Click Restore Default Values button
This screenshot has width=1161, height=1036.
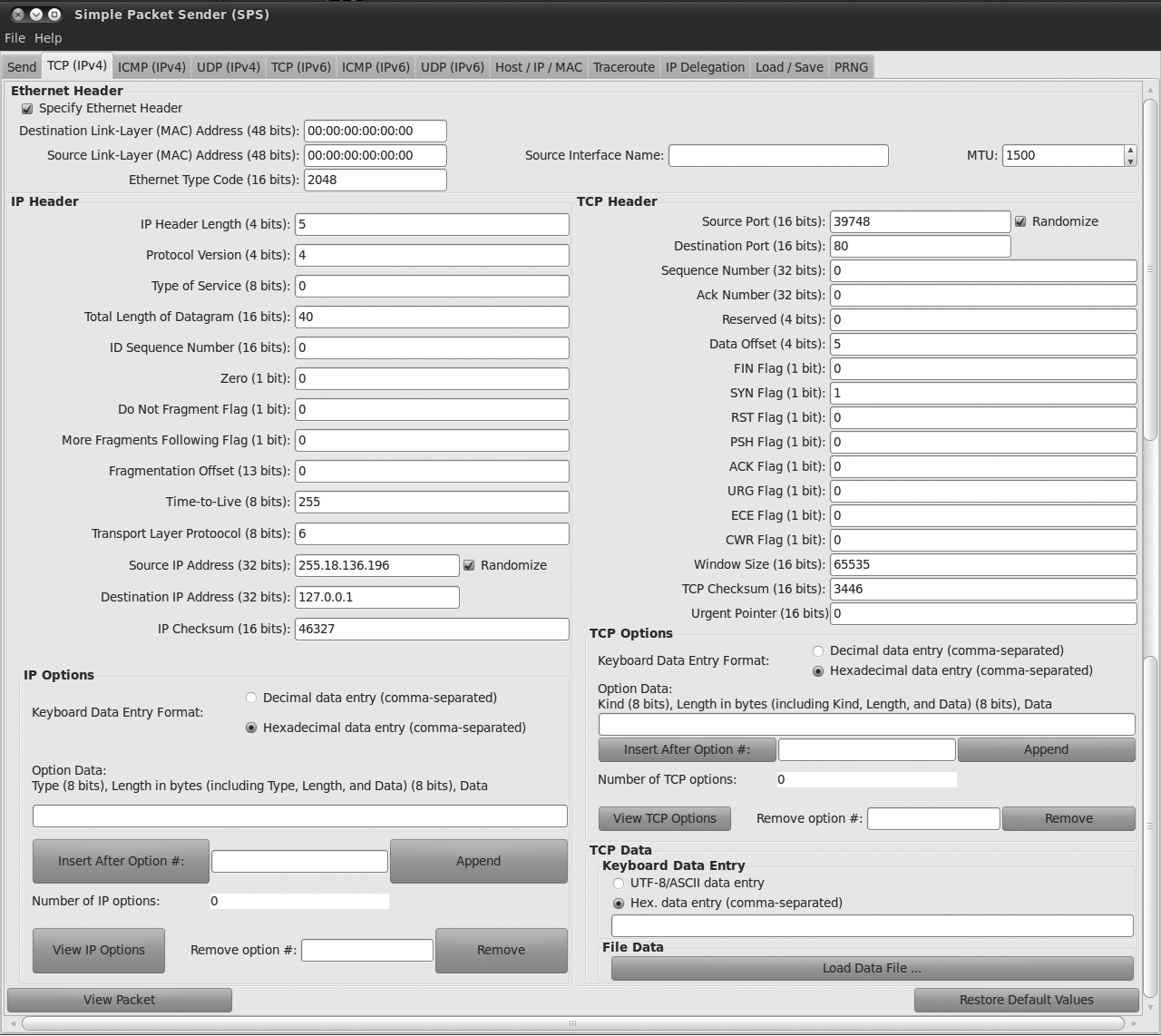pos(1027,1000)
